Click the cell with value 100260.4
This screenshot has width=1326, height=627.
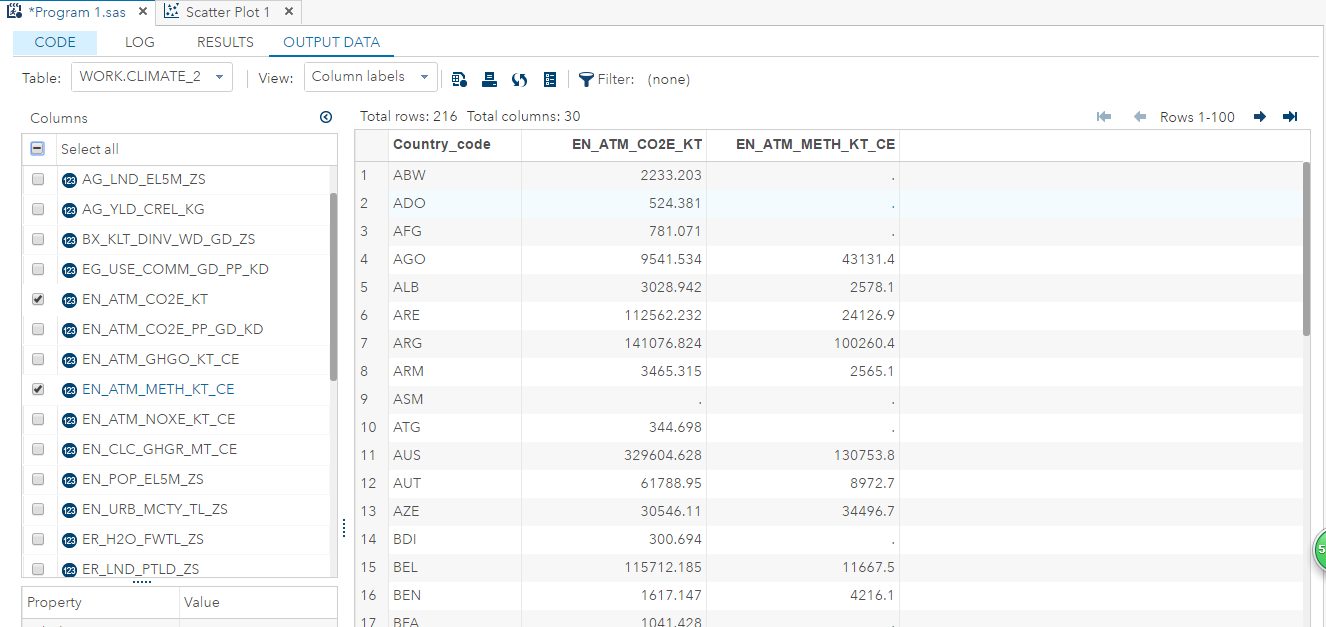coord(803,343)
